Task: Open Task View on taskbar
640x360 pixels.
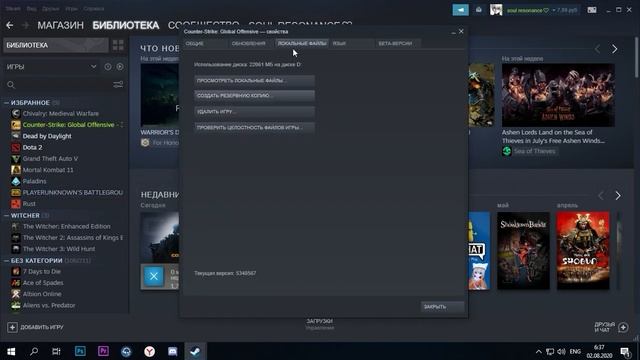Action: [56, 351]
